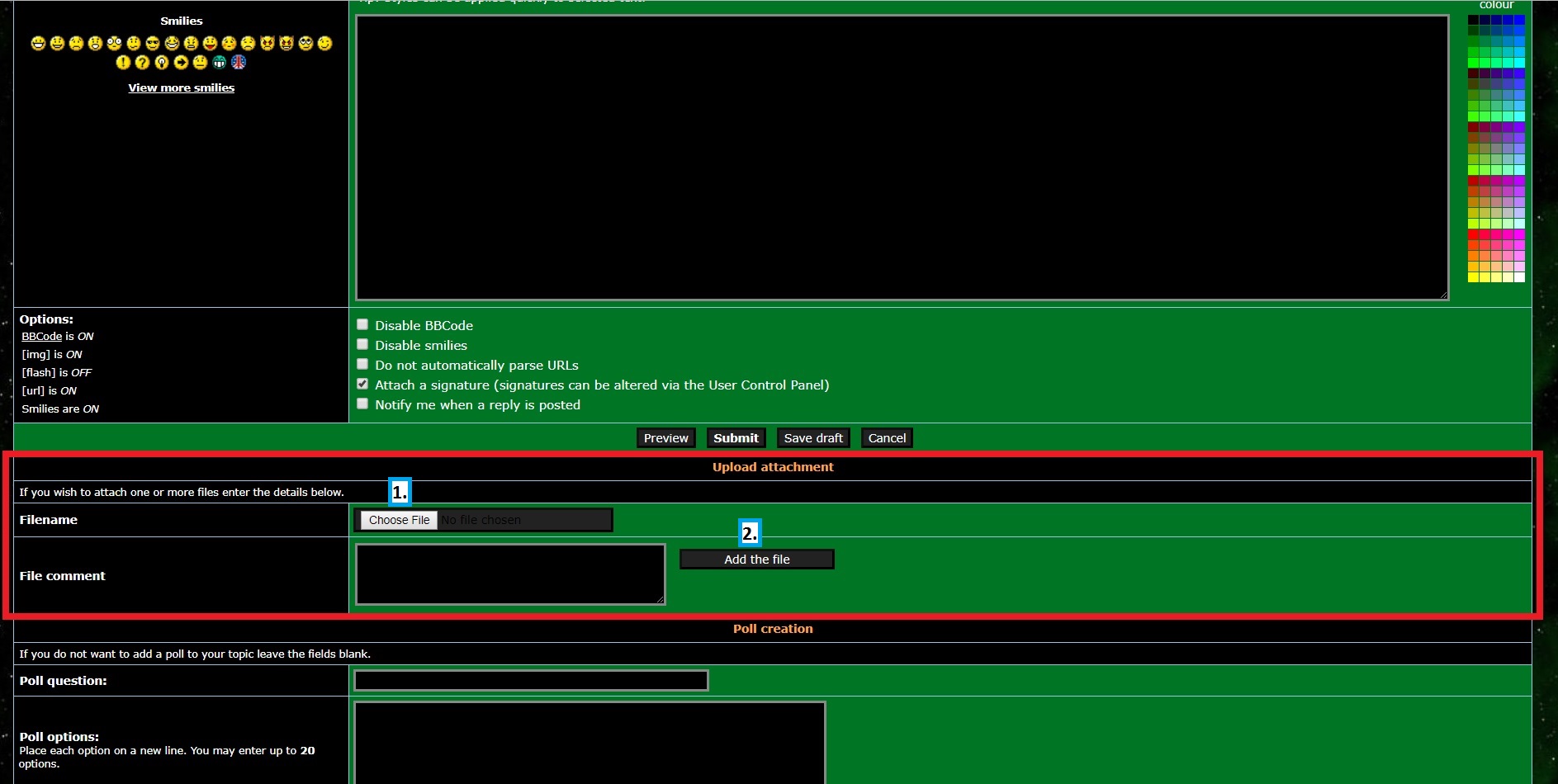Insert the blue and red emblem smiley

[239, 62]
